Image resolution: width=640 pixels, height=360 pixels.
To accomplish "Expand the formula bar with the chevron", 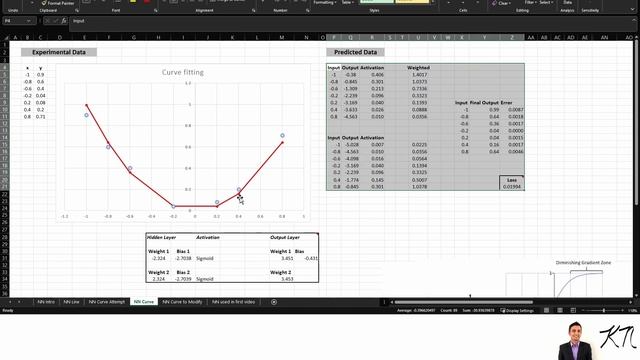I will (634, 20).
